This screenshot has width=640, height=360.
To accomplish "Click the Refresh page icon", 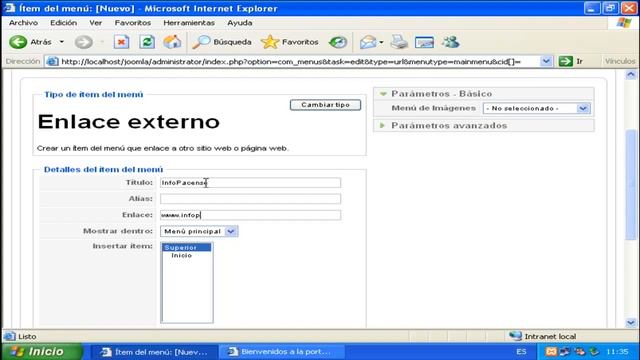I will 147,42.
